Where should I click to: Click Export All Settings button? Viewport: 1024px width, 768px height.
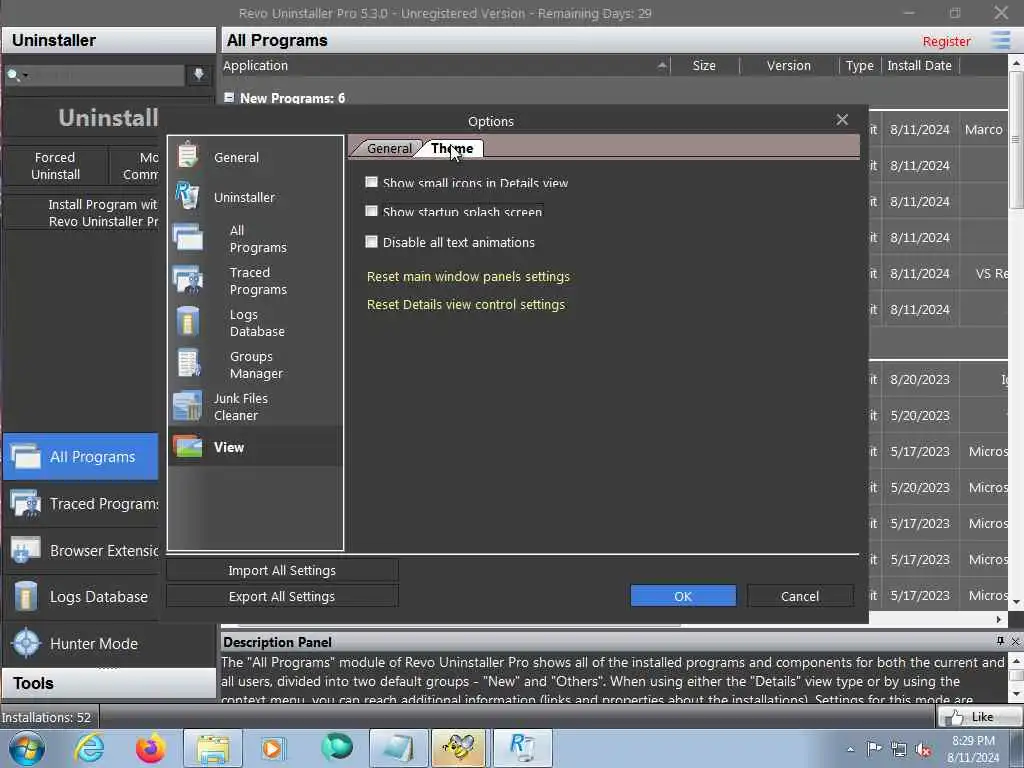[282, 596]
